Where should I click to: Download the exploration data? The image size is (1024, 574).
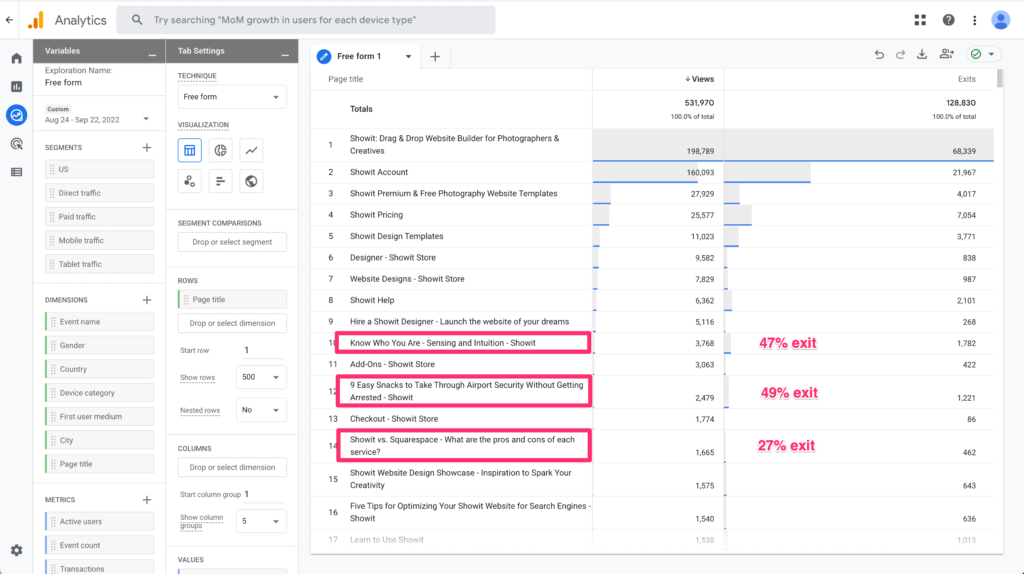(922, 55)
